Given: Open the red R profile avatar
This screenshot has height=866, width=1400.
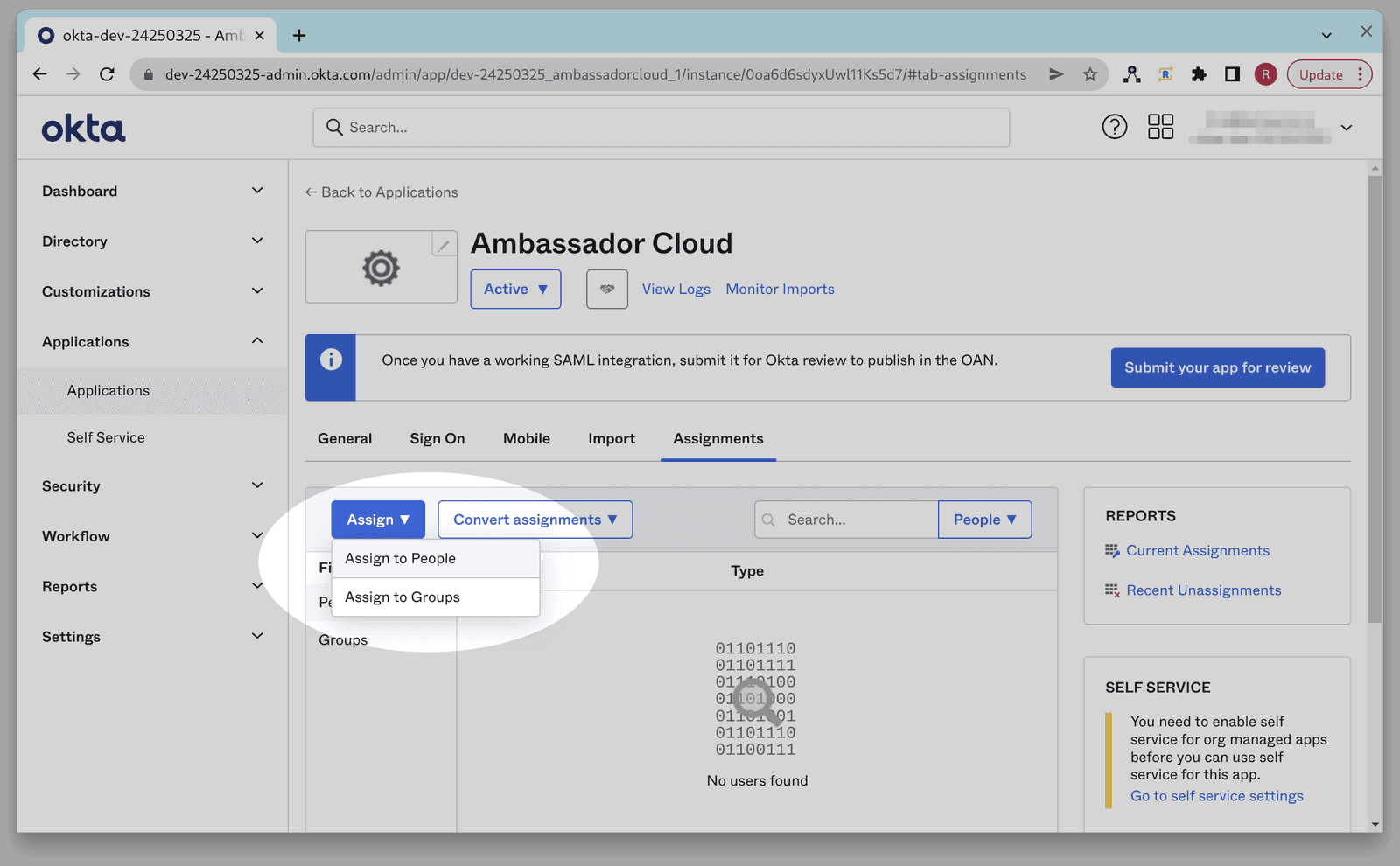Looking at the screenshot, I should tap(1265, 74).
